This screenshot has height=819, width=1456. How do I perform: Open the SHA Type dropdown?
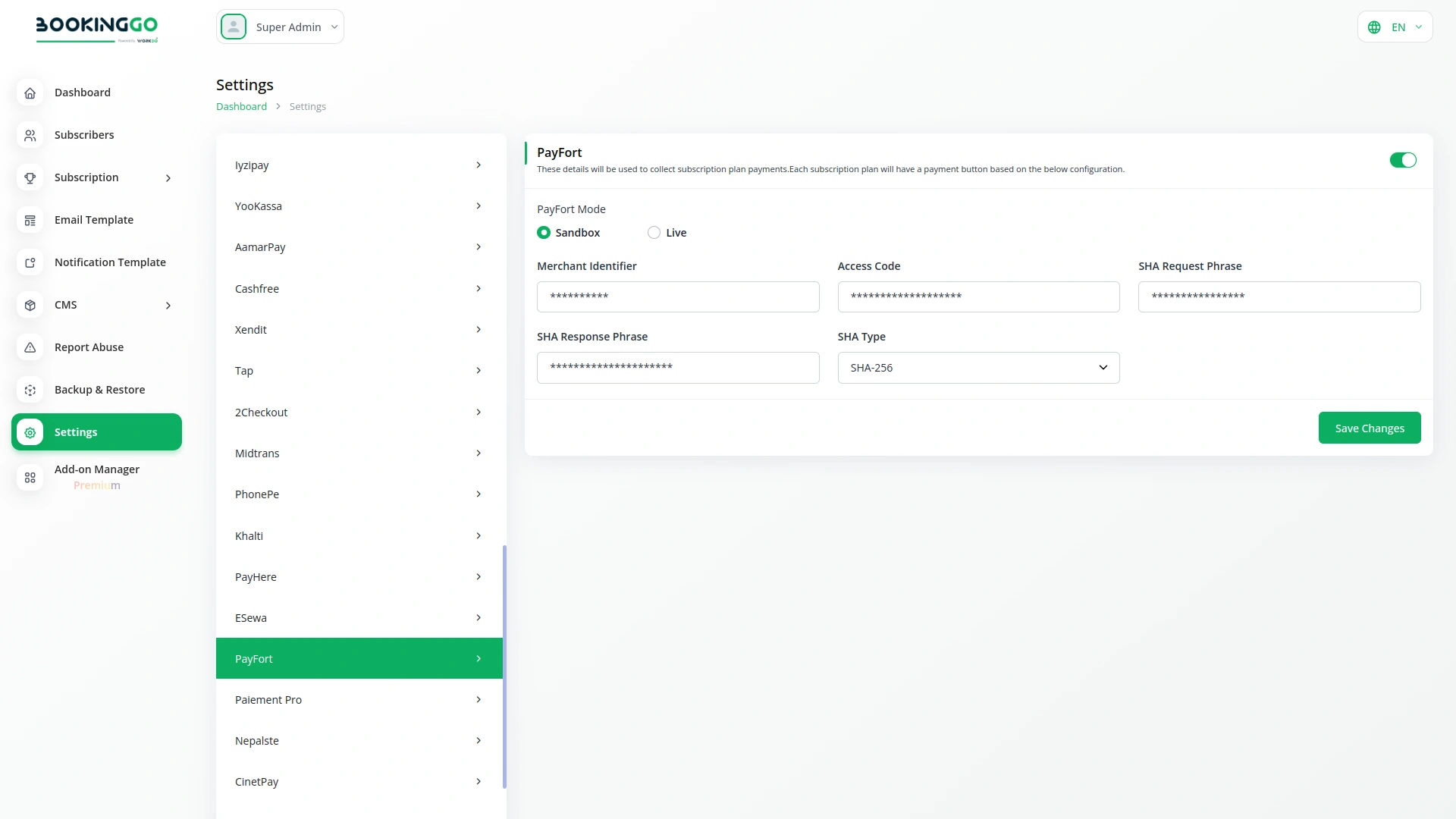(978, 367)
